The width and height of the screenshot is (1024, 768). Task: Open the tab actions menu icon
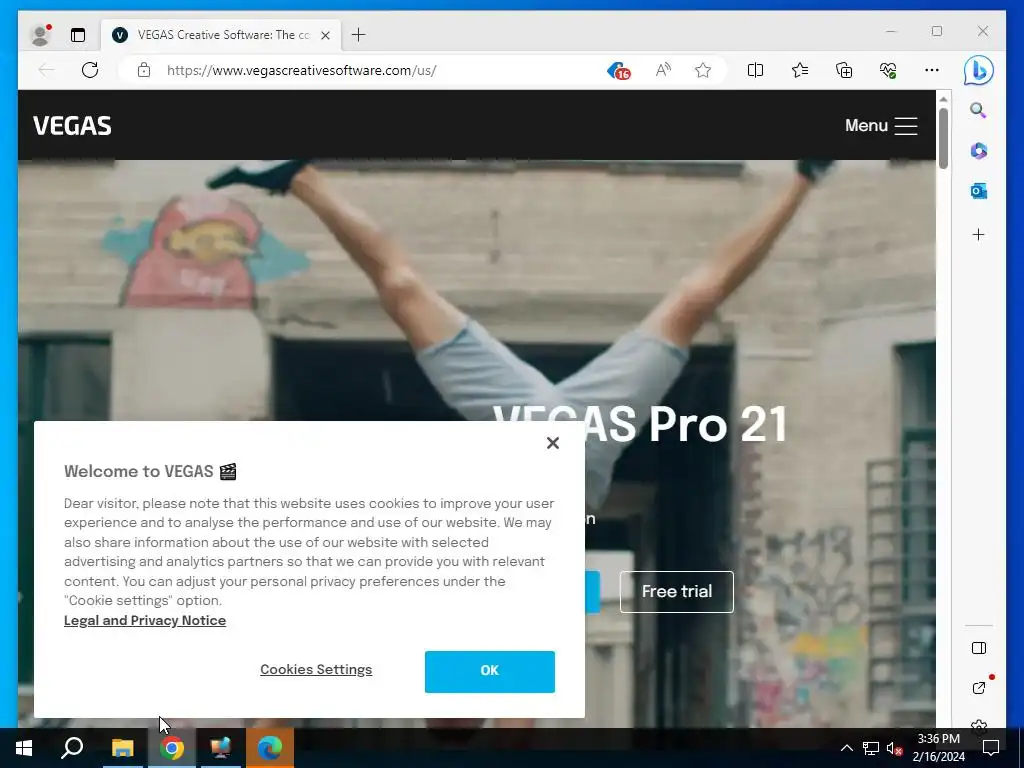78,35
